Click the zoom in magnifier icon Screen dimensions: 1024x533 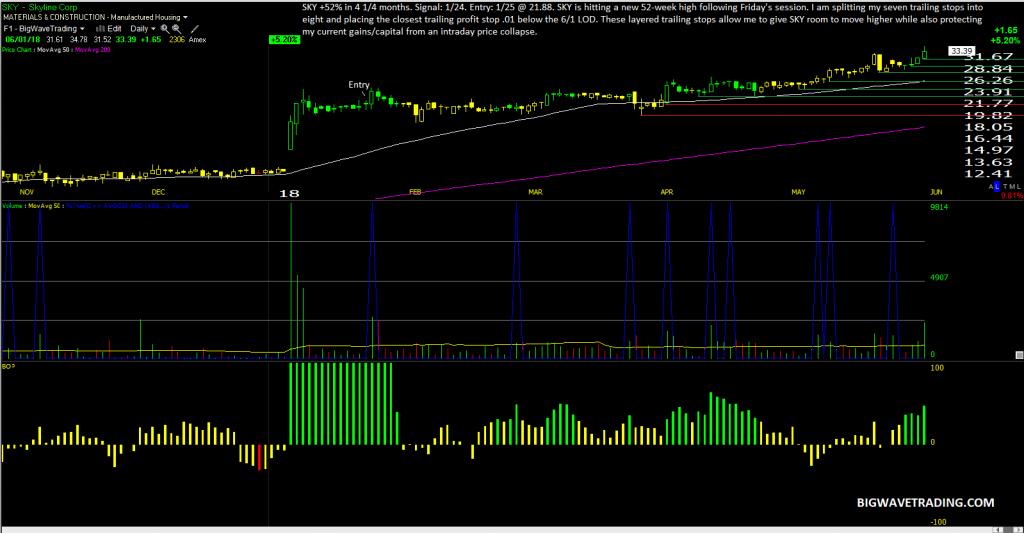pos(165,29)
